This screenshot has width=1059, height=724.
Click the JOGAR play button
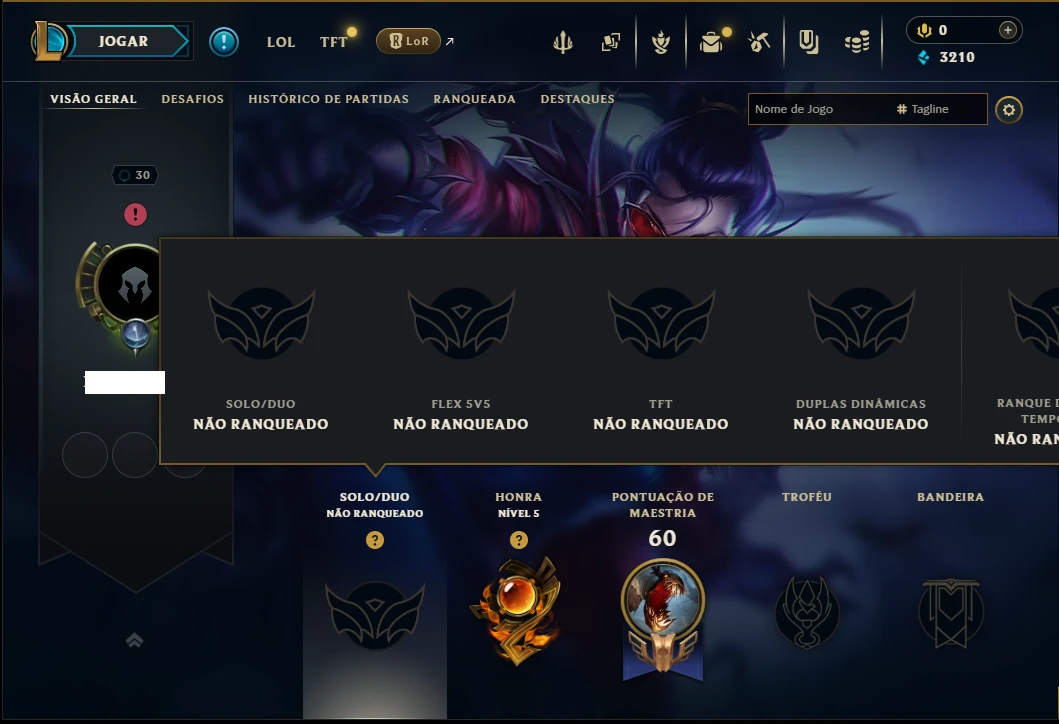click(123, 41)
